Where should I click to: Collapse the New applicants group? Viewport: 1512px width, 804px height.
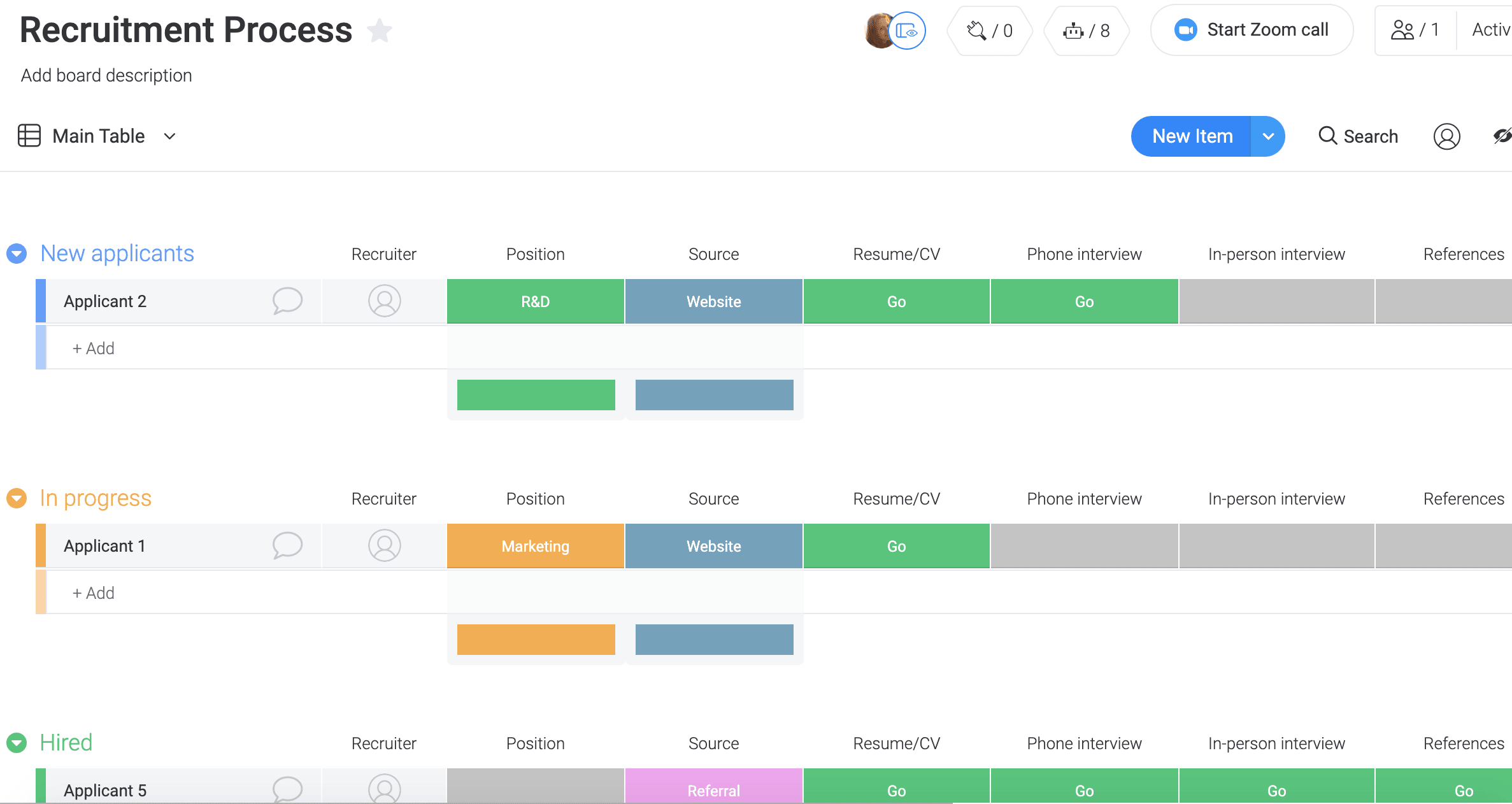[x=16, y=253]
